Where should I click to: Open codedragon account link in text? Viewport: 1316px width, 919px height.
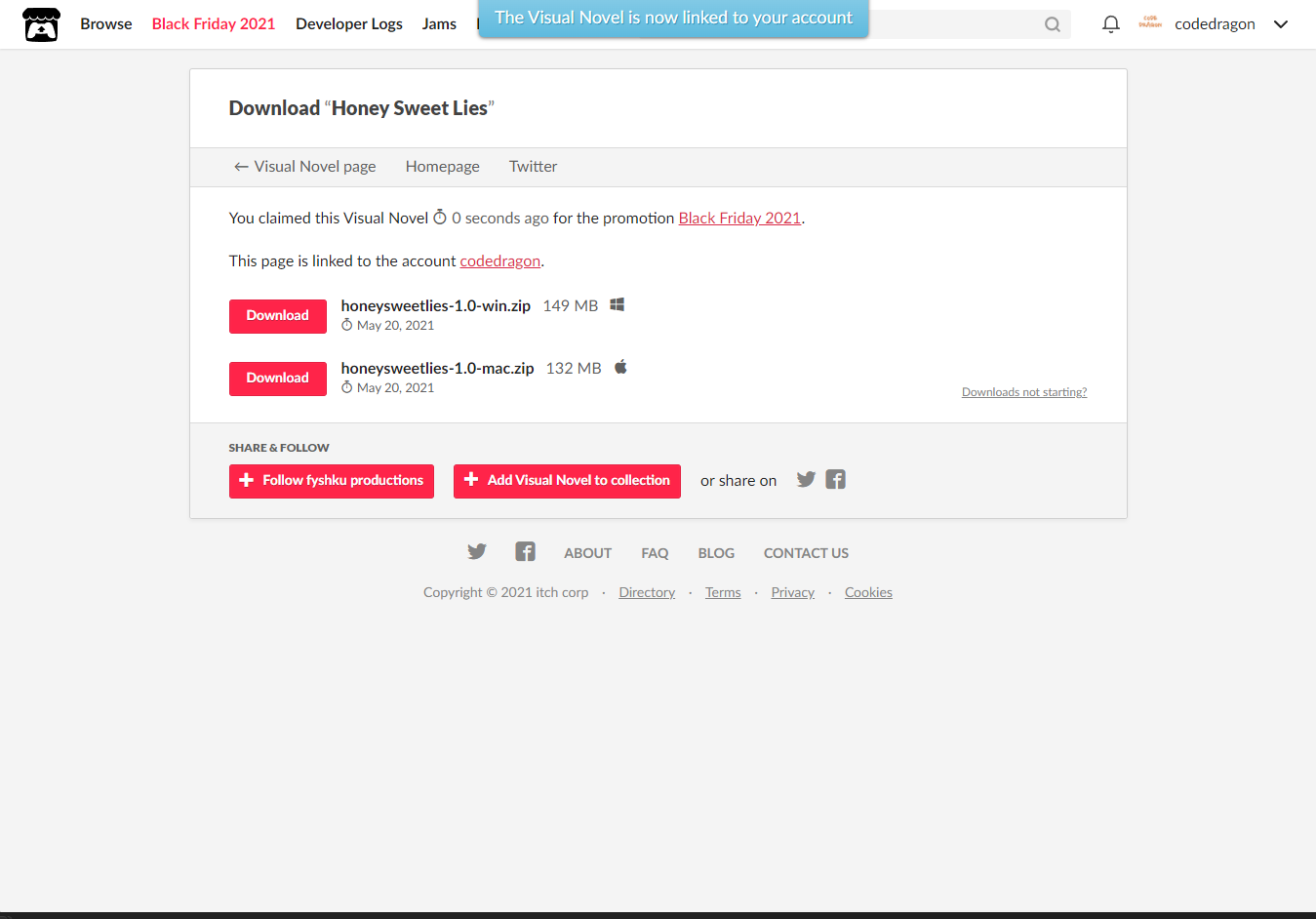click(500, 261)
